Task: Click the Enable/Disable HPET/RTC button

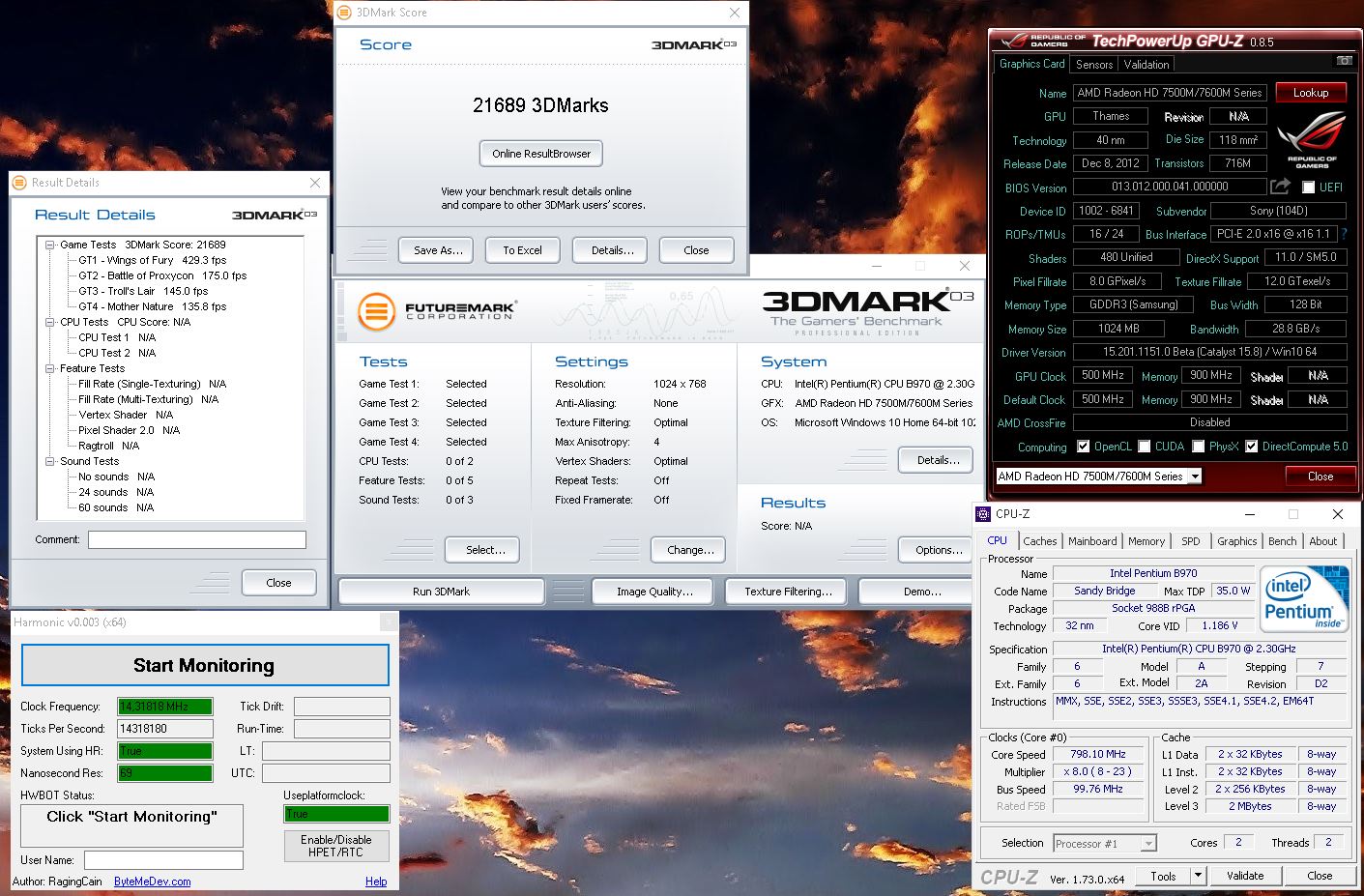Action: pyautogui.click(x=336, y=846)
